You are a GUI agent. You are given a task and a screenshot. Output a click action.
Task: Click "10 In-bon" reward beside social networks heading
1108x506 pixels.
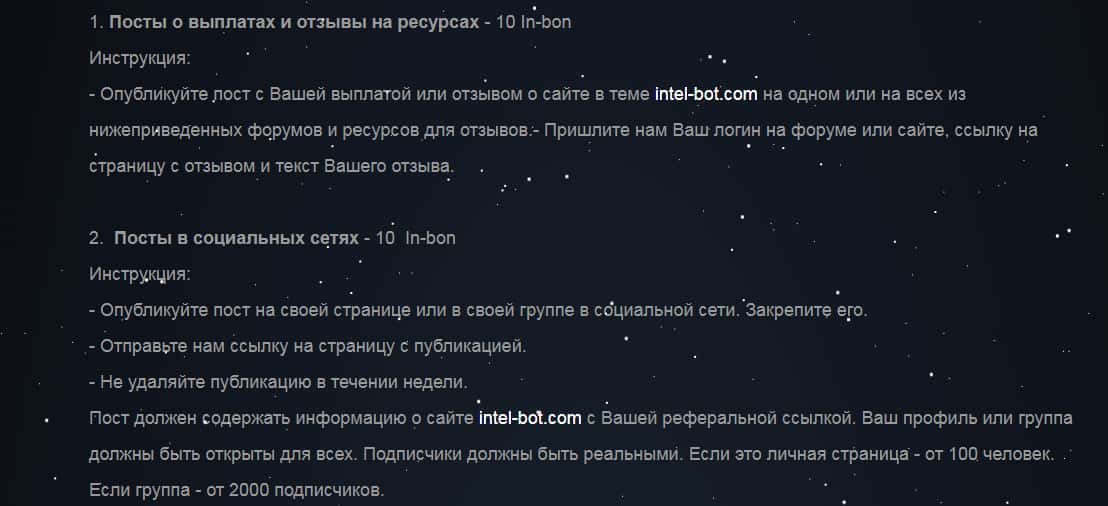(412, 238)
